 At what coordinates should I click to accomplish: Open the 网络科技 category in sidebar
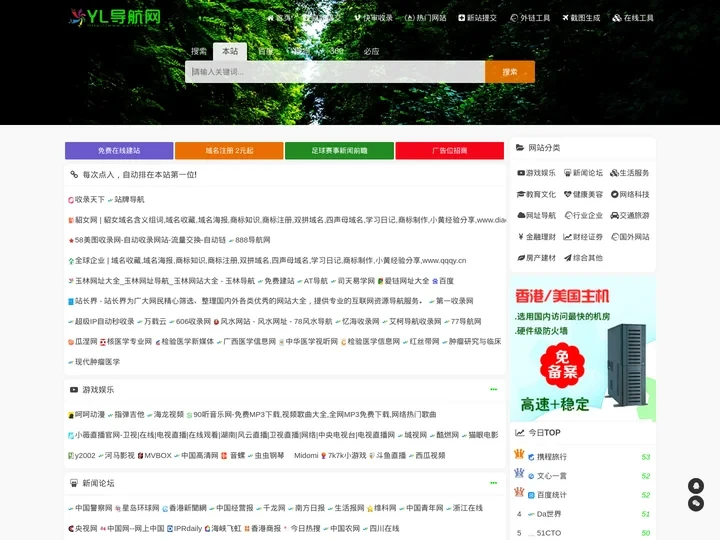630,194
